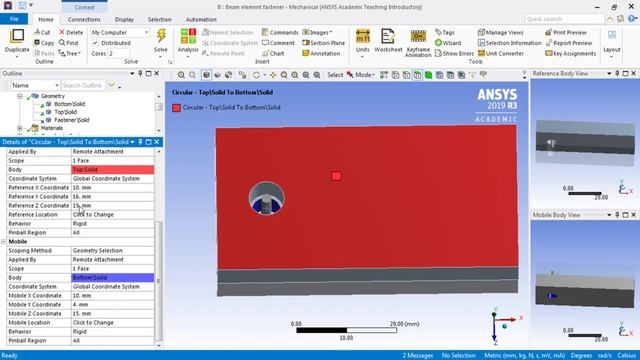Open the Worksheet view

pyautogui.click(x=388, y=36)
